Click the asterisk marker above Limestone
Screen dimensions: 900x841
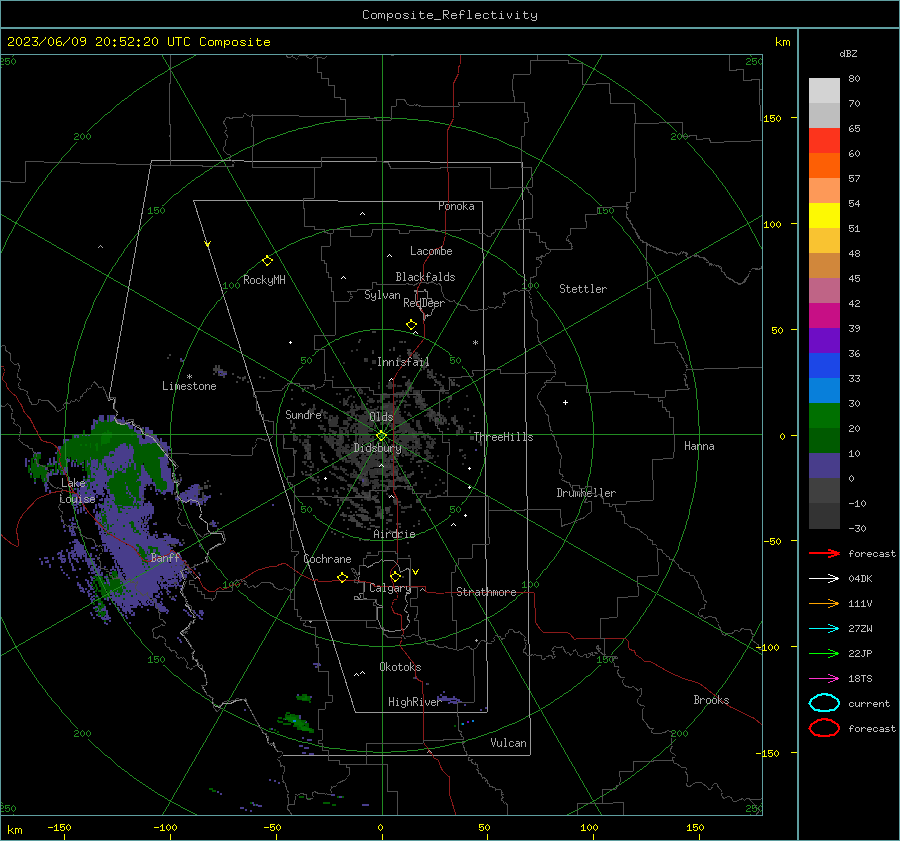tap(189, 377)
